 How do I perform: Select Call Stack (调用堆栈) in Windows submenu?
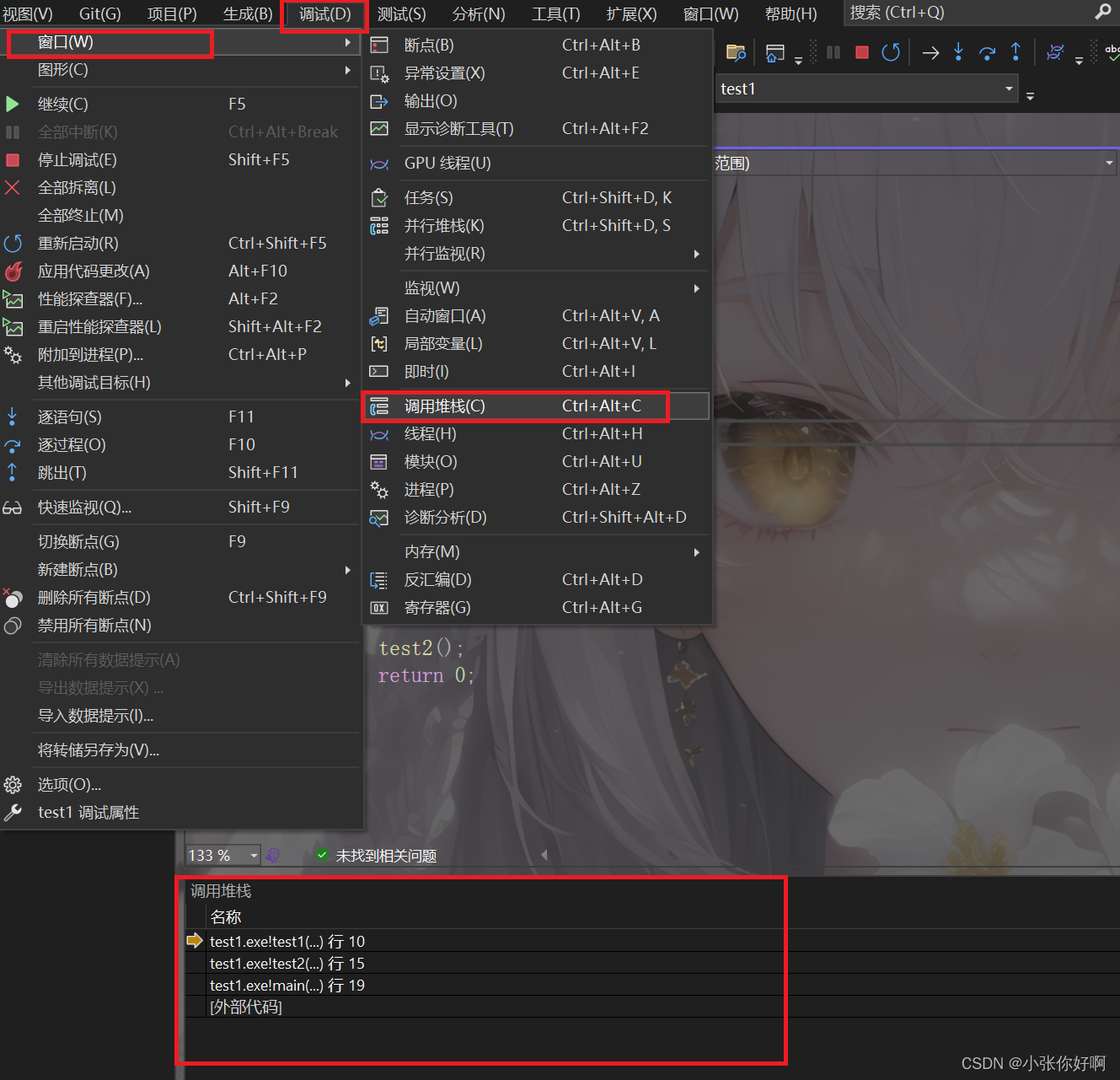click(536, 406)
